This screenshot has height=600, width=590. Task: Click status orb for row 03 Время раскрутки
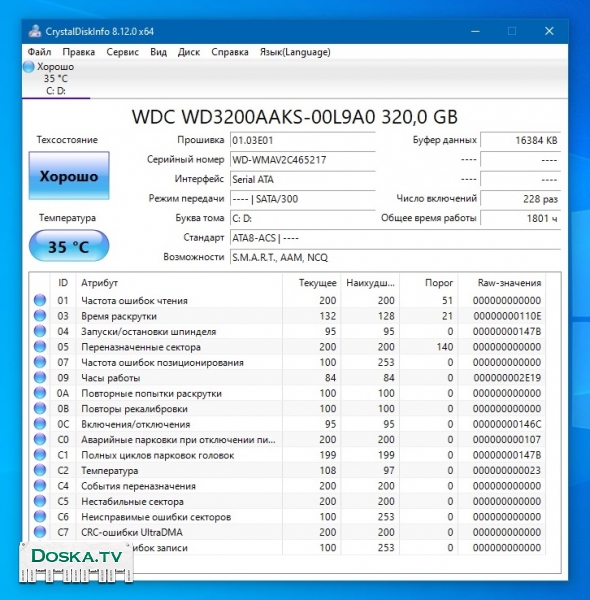(40, 316)
